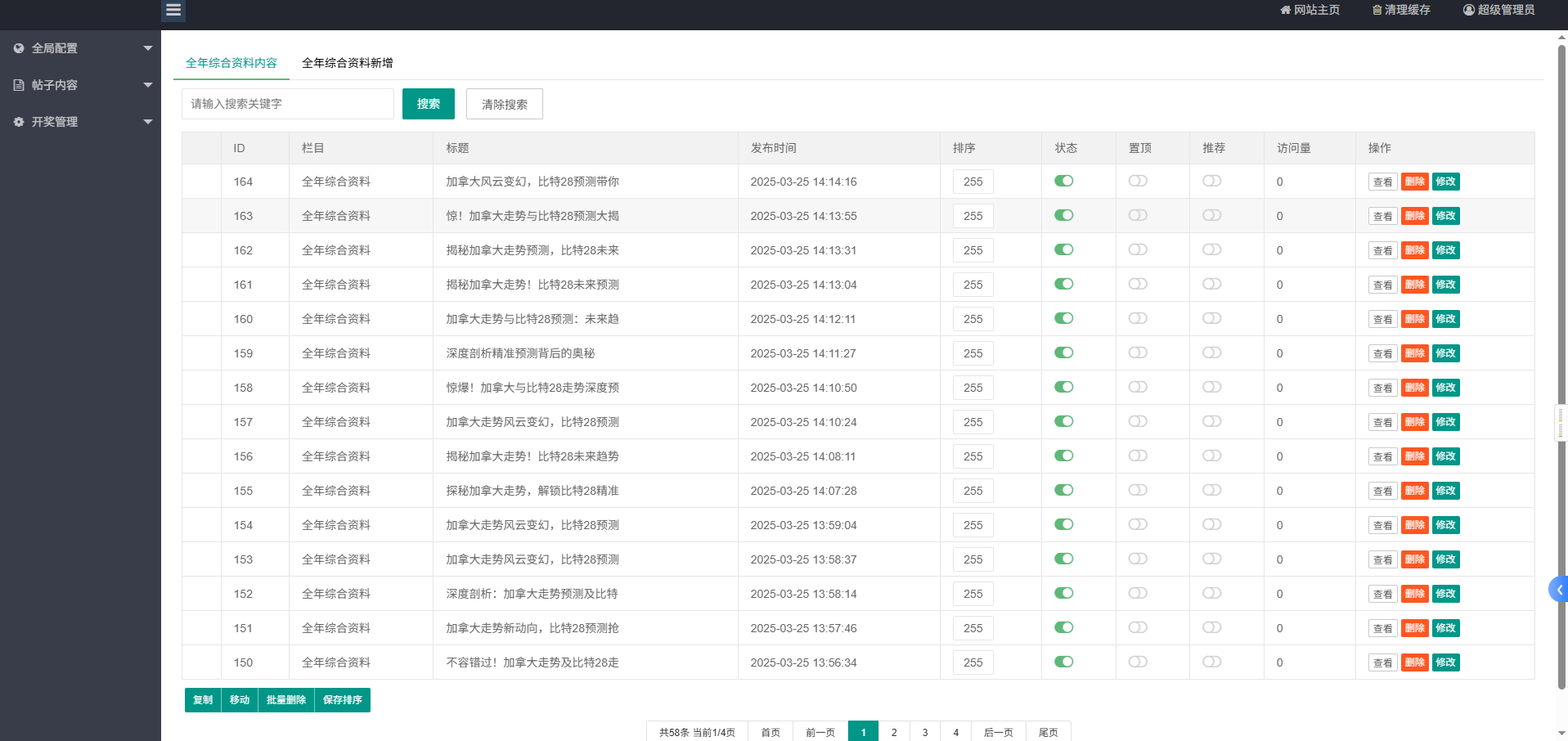Click the document icon for 帖子内容
Viewport: 1568px width, 741px height.
tap(19, 84)
